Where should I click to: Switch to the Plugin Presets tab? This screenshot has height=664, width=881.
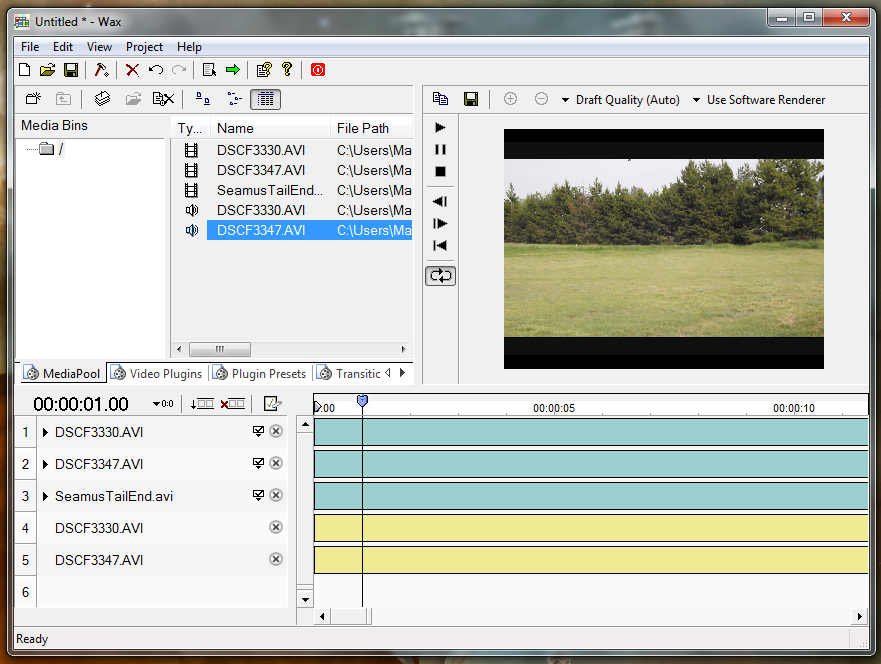260,374
